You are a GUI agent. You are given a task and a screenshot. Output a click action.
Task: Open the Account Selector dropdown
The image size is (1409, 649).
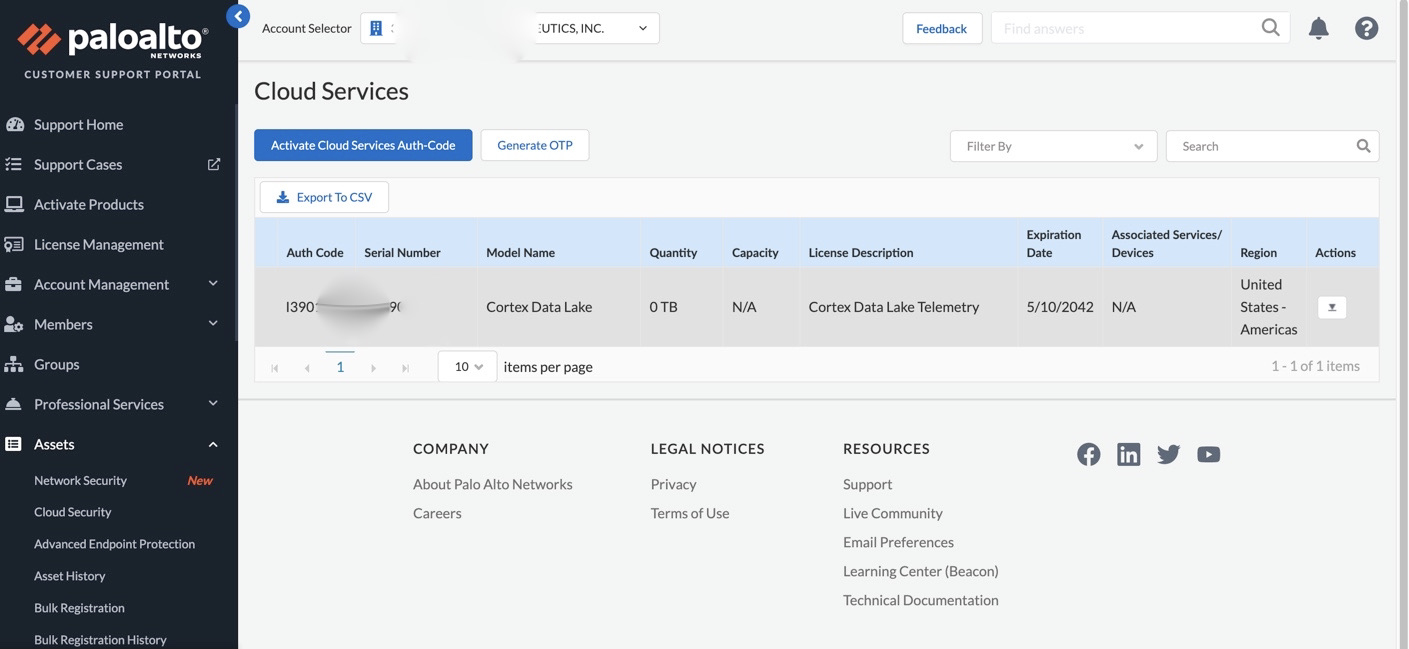[x=509, y=28]
